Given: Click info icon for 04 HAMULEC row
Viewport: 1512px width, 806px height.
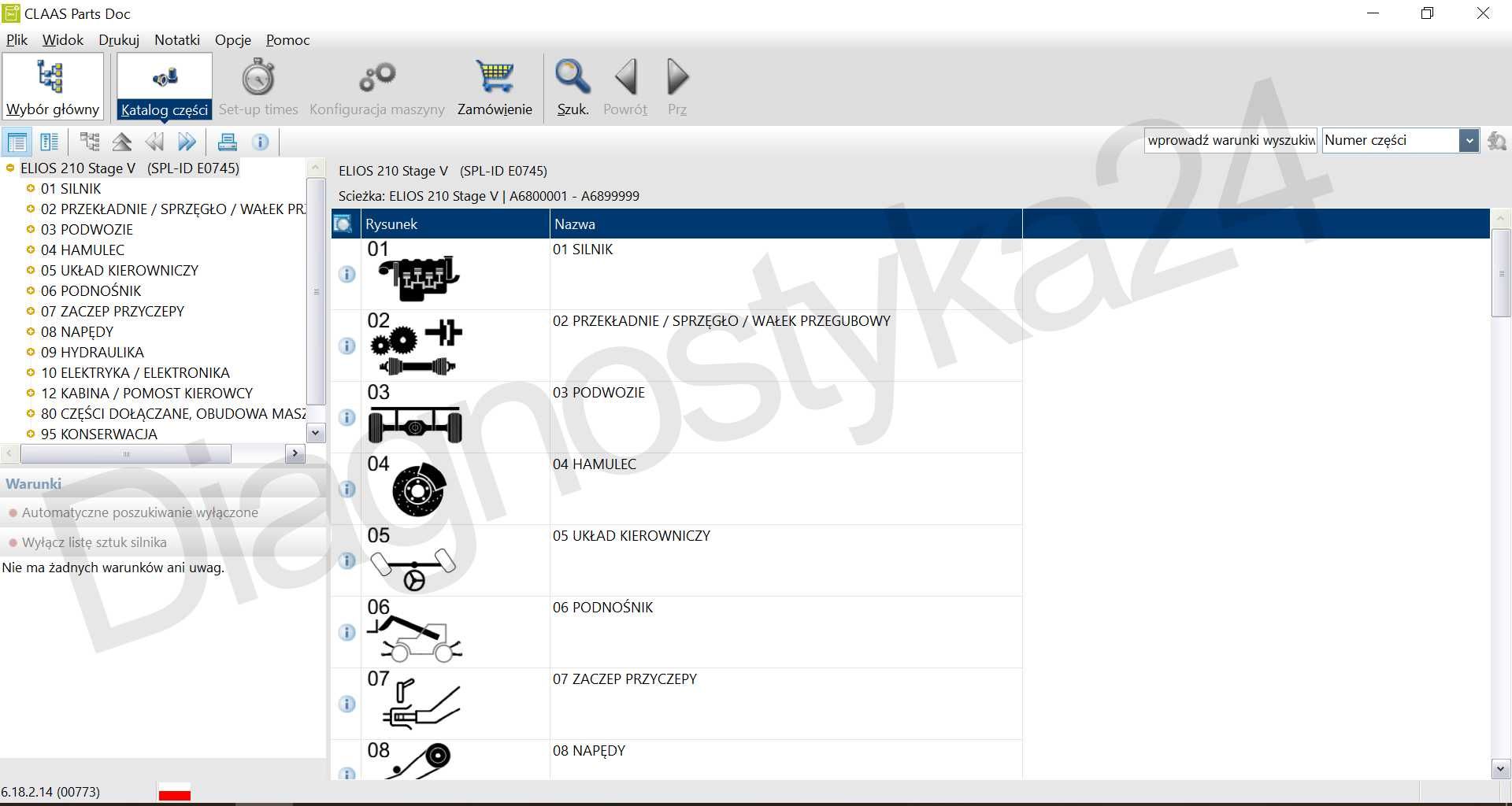Looking at the screenshot, I should click(346, 489).
